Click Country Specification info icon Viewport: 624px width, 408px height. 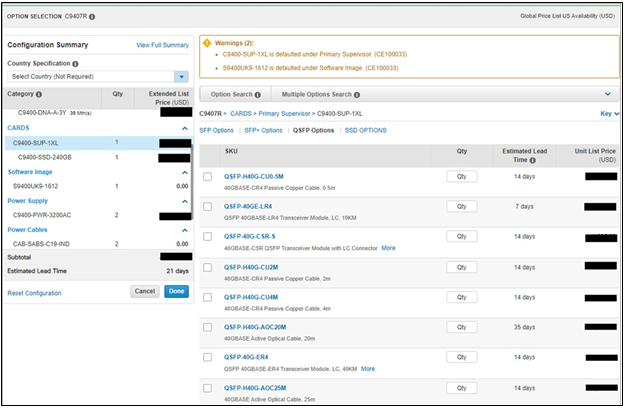pyautogui.click(x=75, y=64)
